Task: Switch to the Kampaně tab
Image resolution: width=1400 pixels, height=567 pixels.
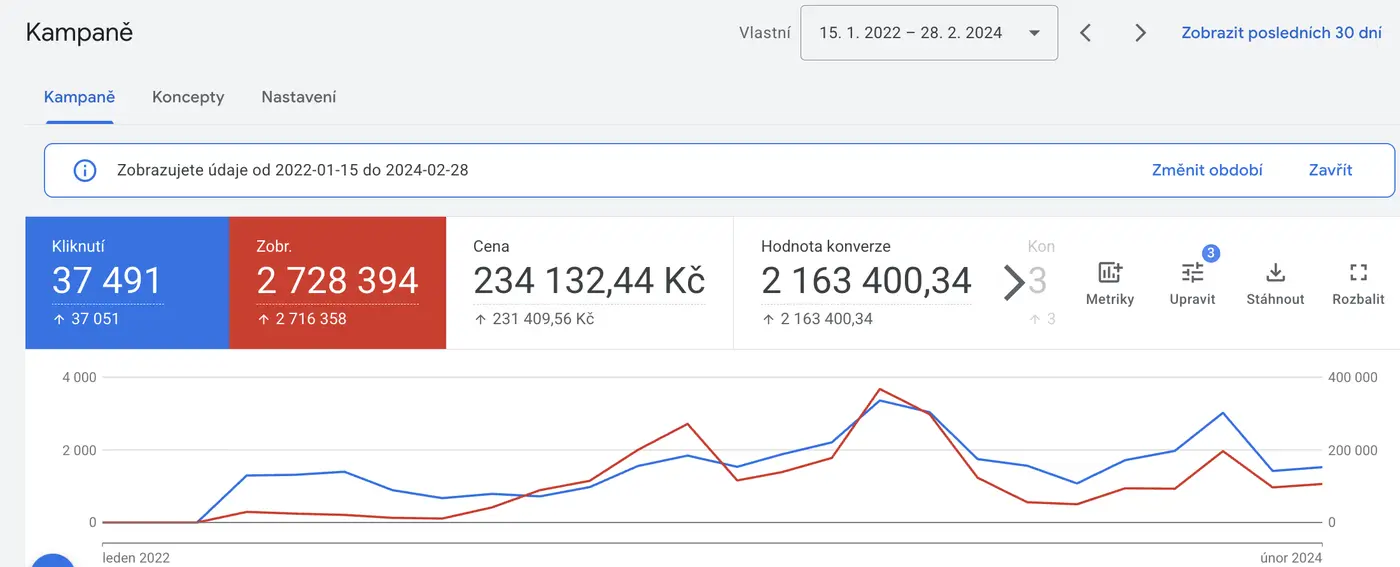Action: point(79,97)
